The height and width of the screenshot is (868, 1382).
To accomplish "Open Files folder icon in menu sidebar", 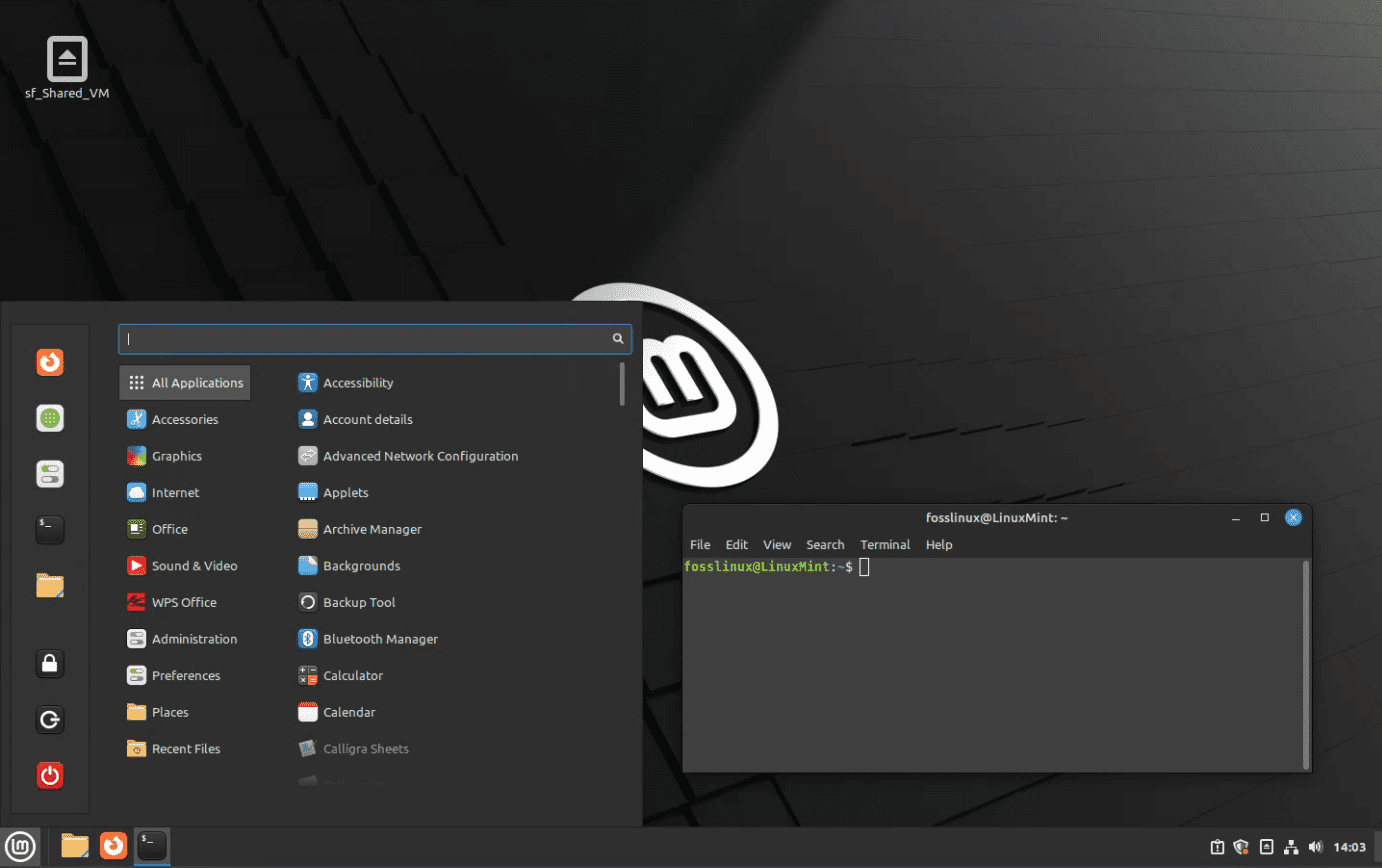I will coord(50,585).
